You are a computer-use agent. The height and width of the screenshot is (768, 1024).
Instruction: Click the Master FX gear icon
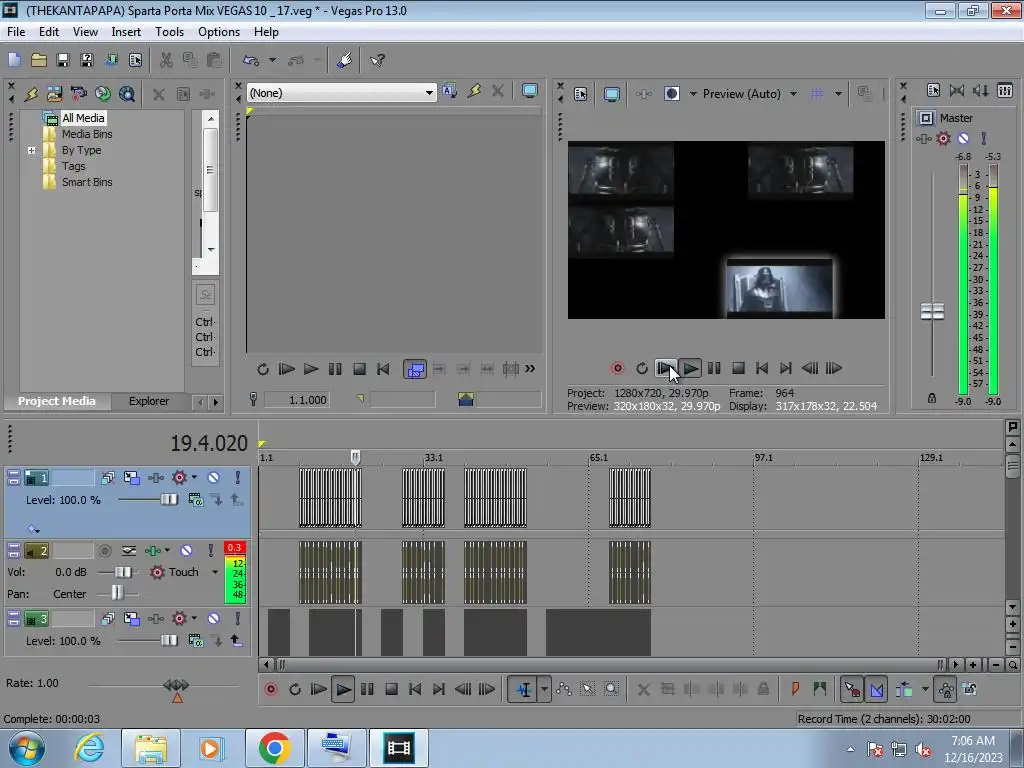[943, 138]
